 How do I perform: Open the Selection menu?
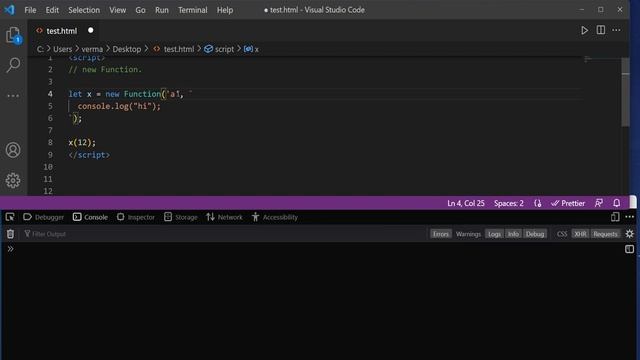pyautogui.click(x=84, y=10)
